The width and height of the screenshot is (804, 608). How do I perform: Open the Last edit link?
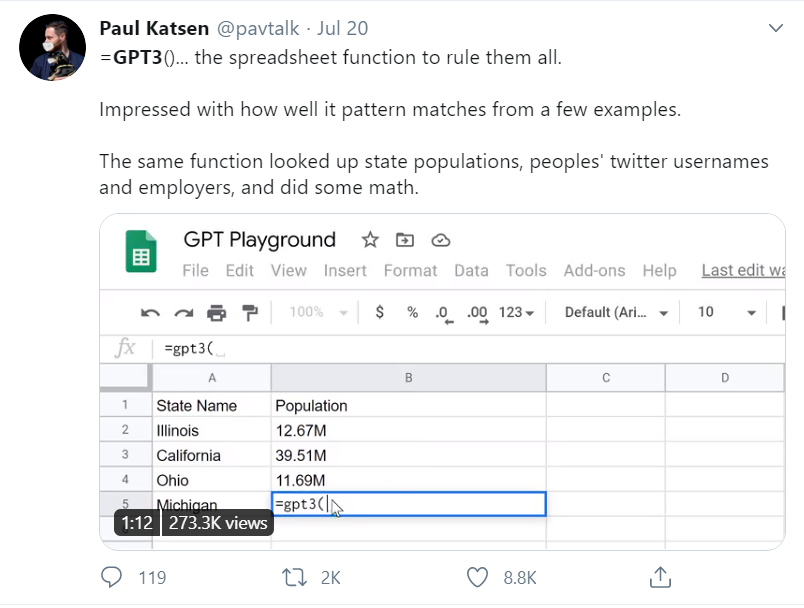(x=743, y=270)
